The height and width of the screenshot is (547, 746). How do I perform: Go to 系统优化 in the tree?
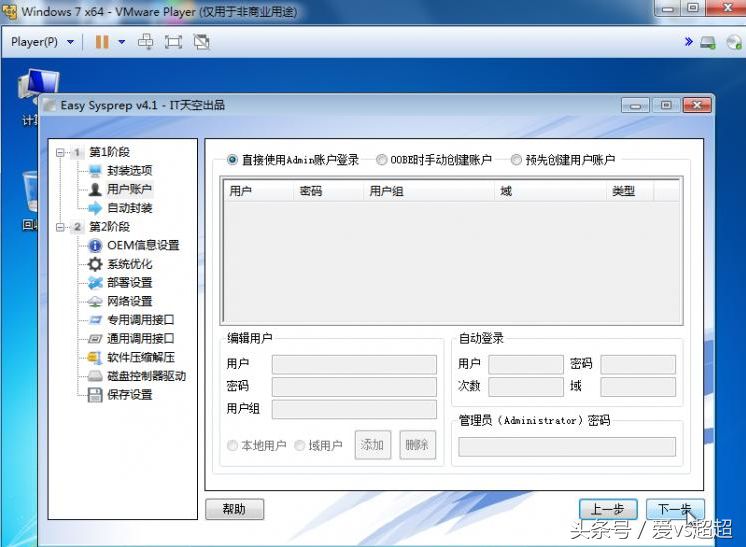tap(129, 264)
